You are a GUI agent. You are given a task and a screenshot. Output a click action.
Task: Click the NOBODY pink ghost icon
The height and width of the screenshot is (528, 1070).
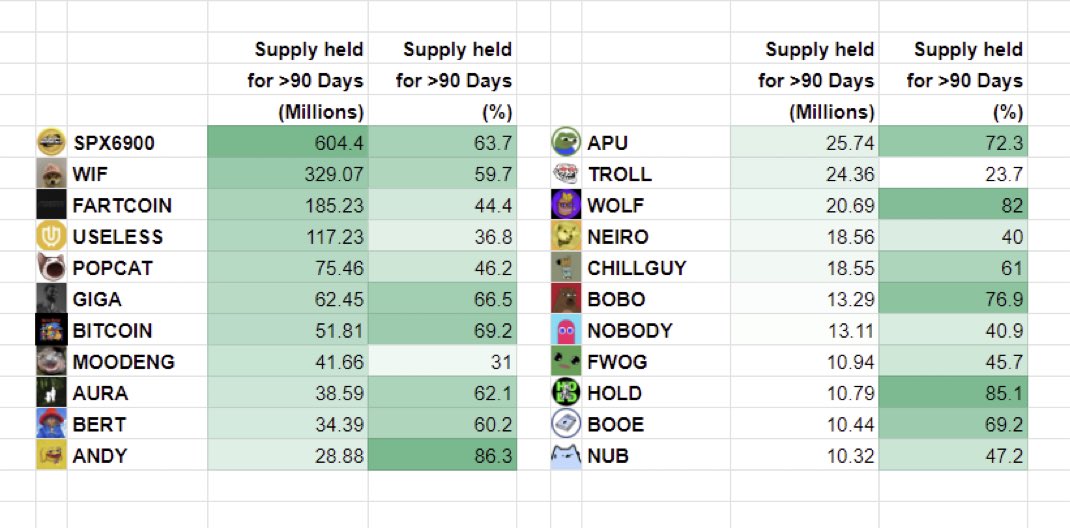[x=566, y=330]
